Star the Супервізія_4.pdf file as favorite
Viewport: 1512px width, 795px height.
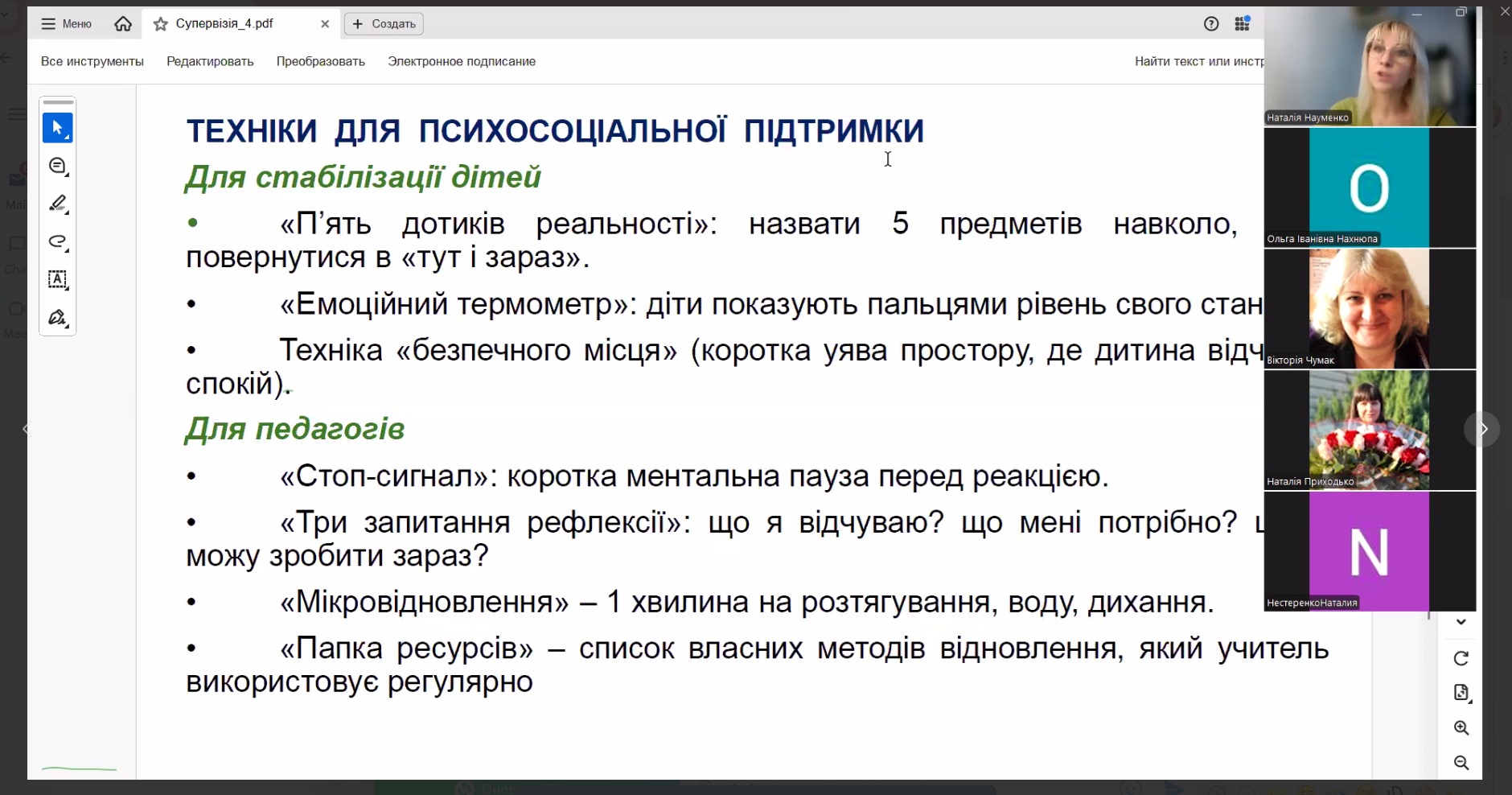pos(161,24)
